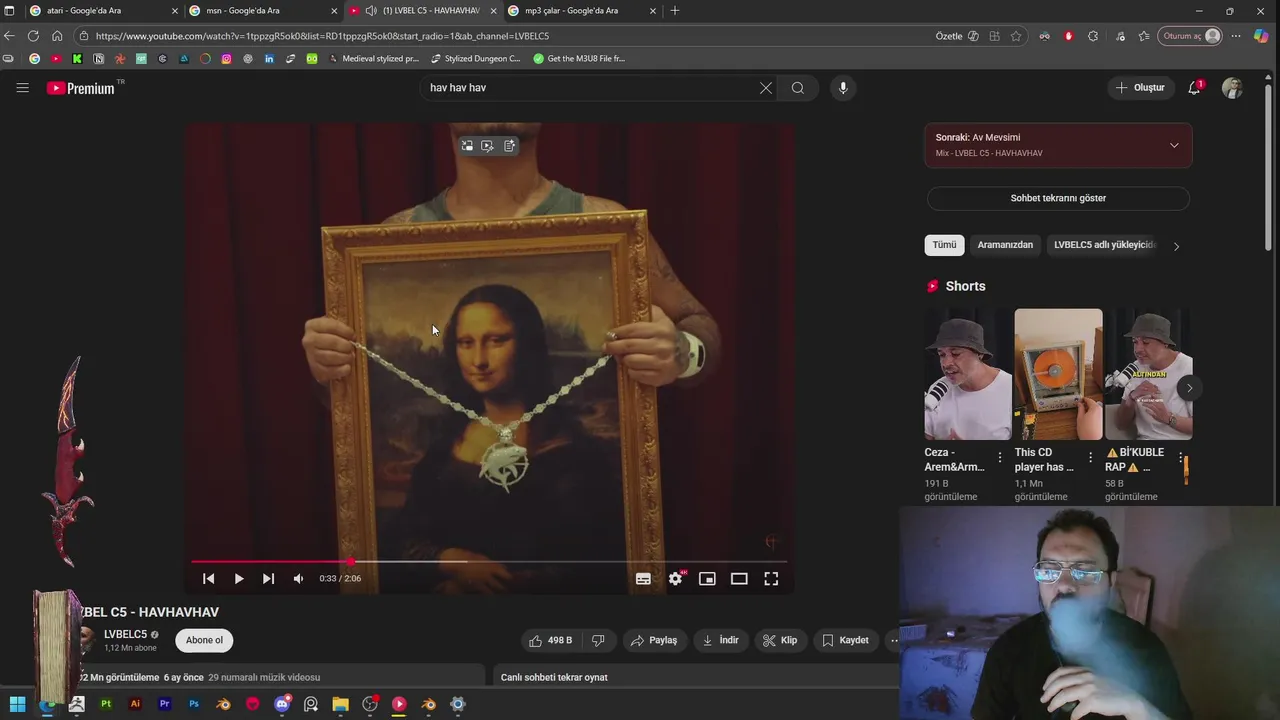Open Get the M3U8 File bookmark

point(579,59)
